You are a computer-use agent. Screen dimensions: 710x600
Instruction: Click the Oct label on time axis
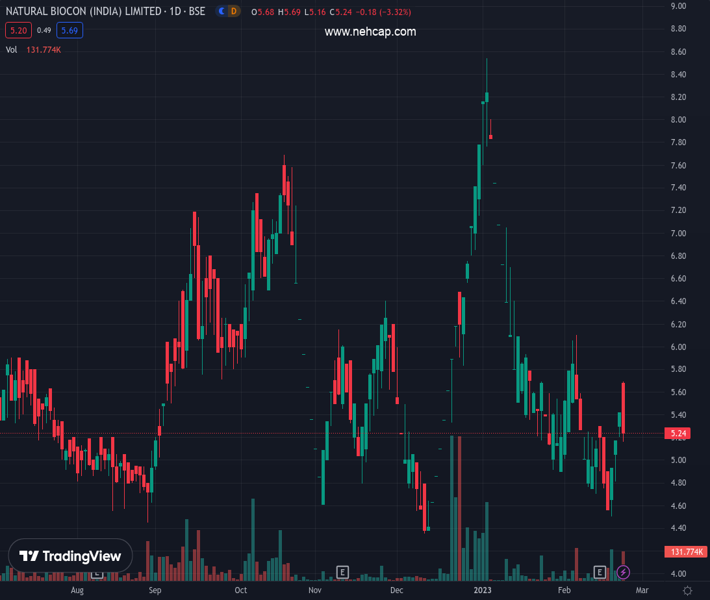240,591
